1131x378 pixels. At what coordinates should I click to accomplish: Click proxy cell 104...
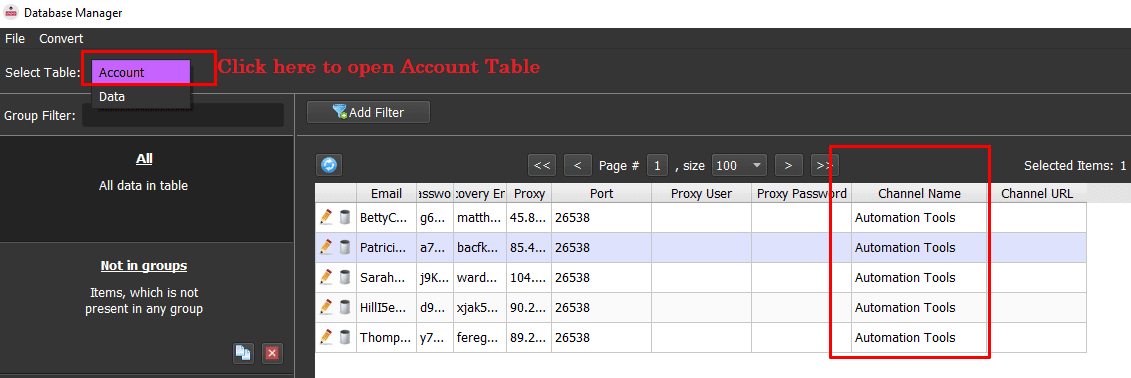click(529, 277)
